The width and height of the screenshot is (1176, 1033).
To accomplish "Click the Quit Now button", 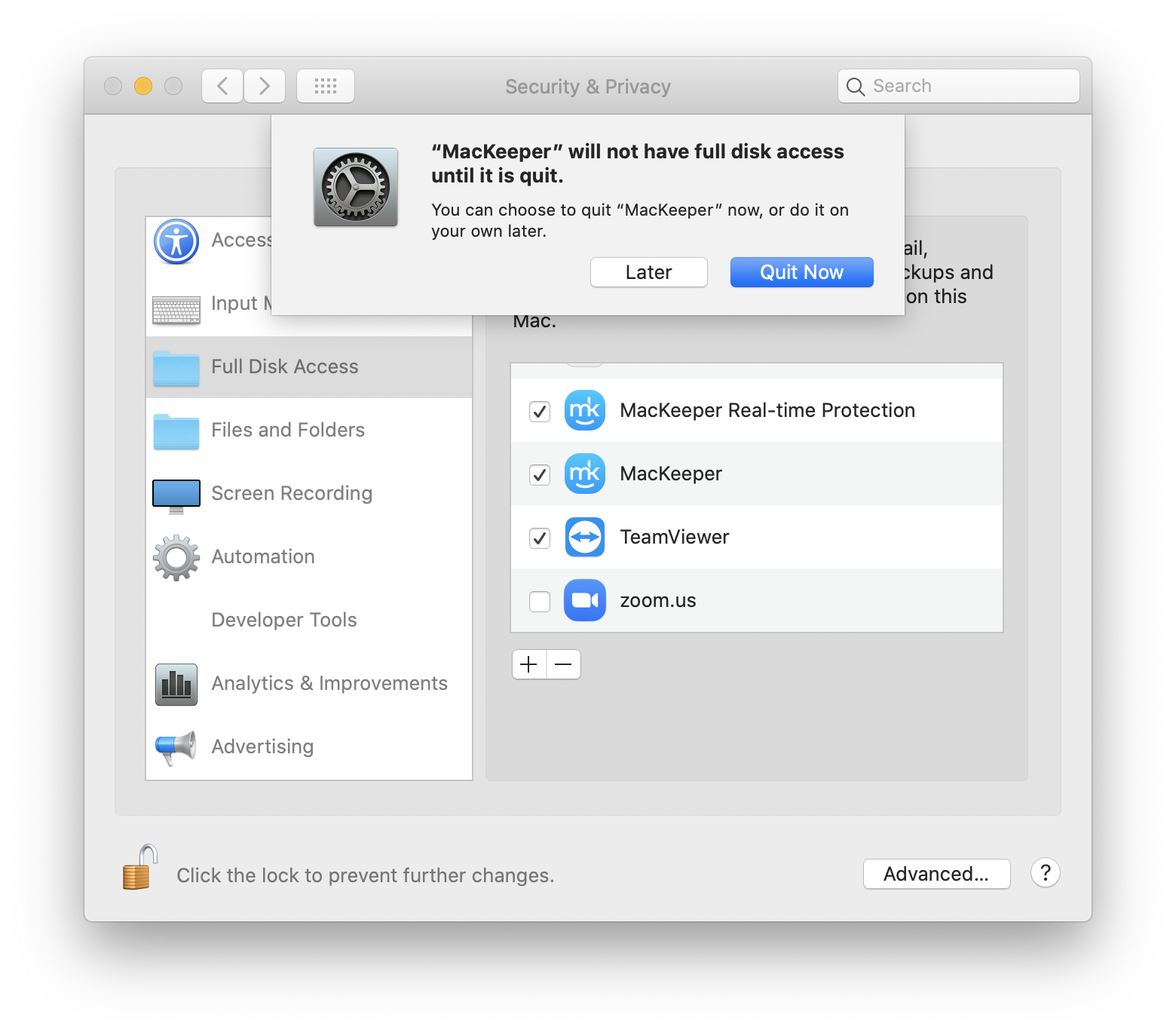I will [x=801, y=272].
